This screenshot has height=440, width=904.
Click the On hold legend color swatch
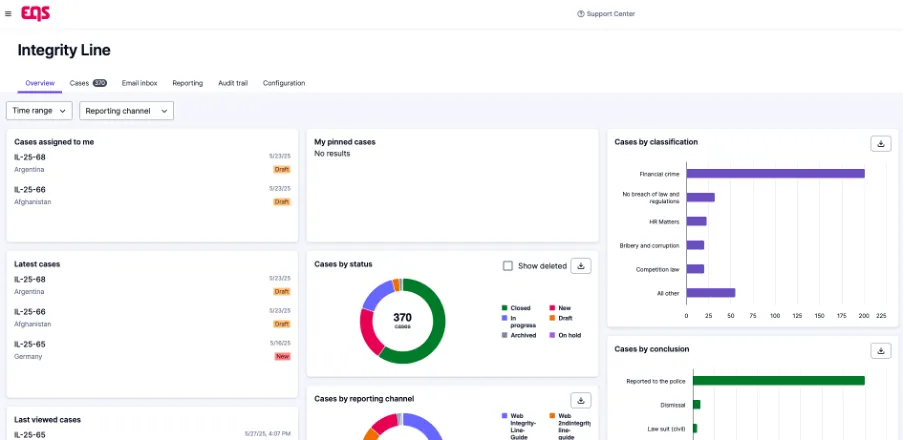[552, 335]
